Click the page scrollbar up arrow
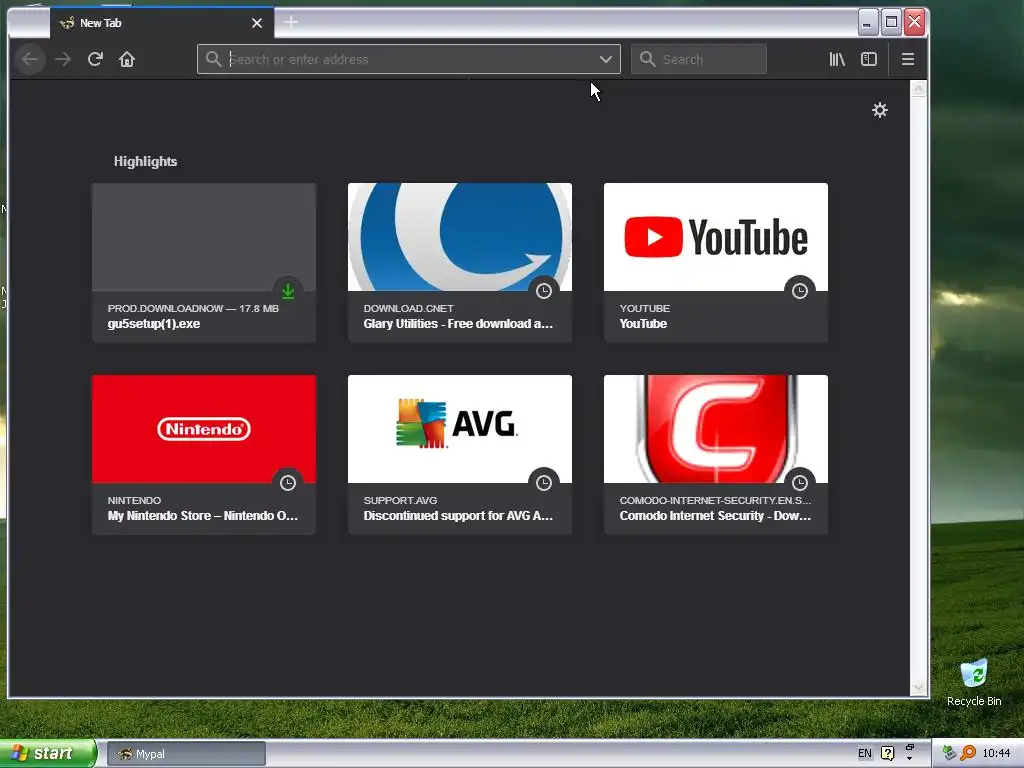Viewport: 1024px width, 768px height. coord(918,88)
